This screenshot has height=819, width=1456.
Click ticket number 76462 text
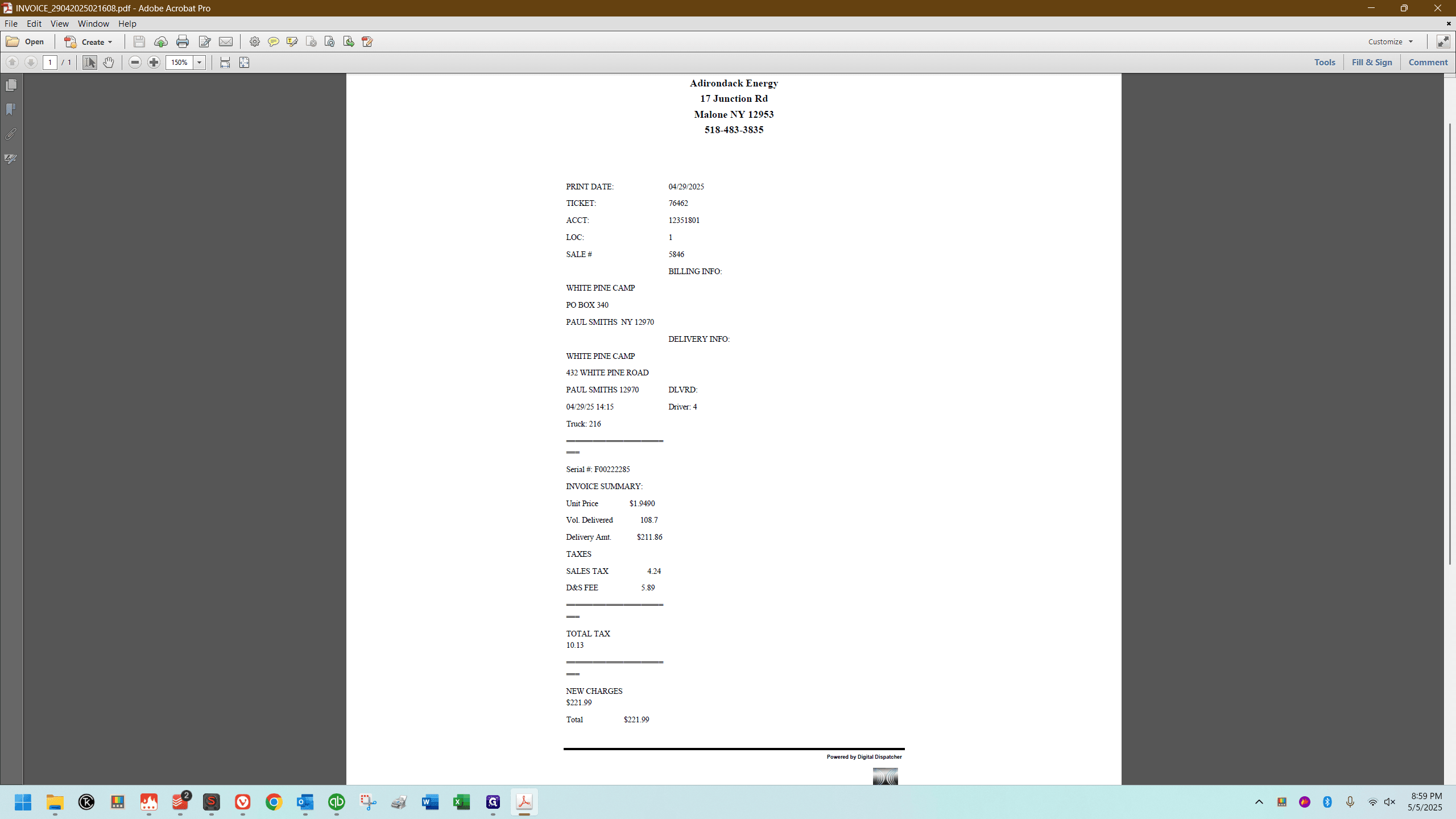678,203
